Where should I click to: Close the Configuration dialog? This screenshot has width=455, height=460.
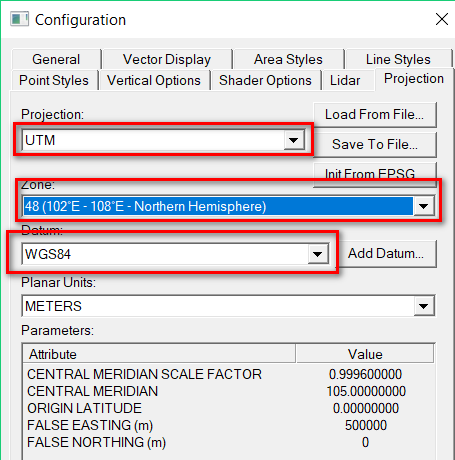442,19
